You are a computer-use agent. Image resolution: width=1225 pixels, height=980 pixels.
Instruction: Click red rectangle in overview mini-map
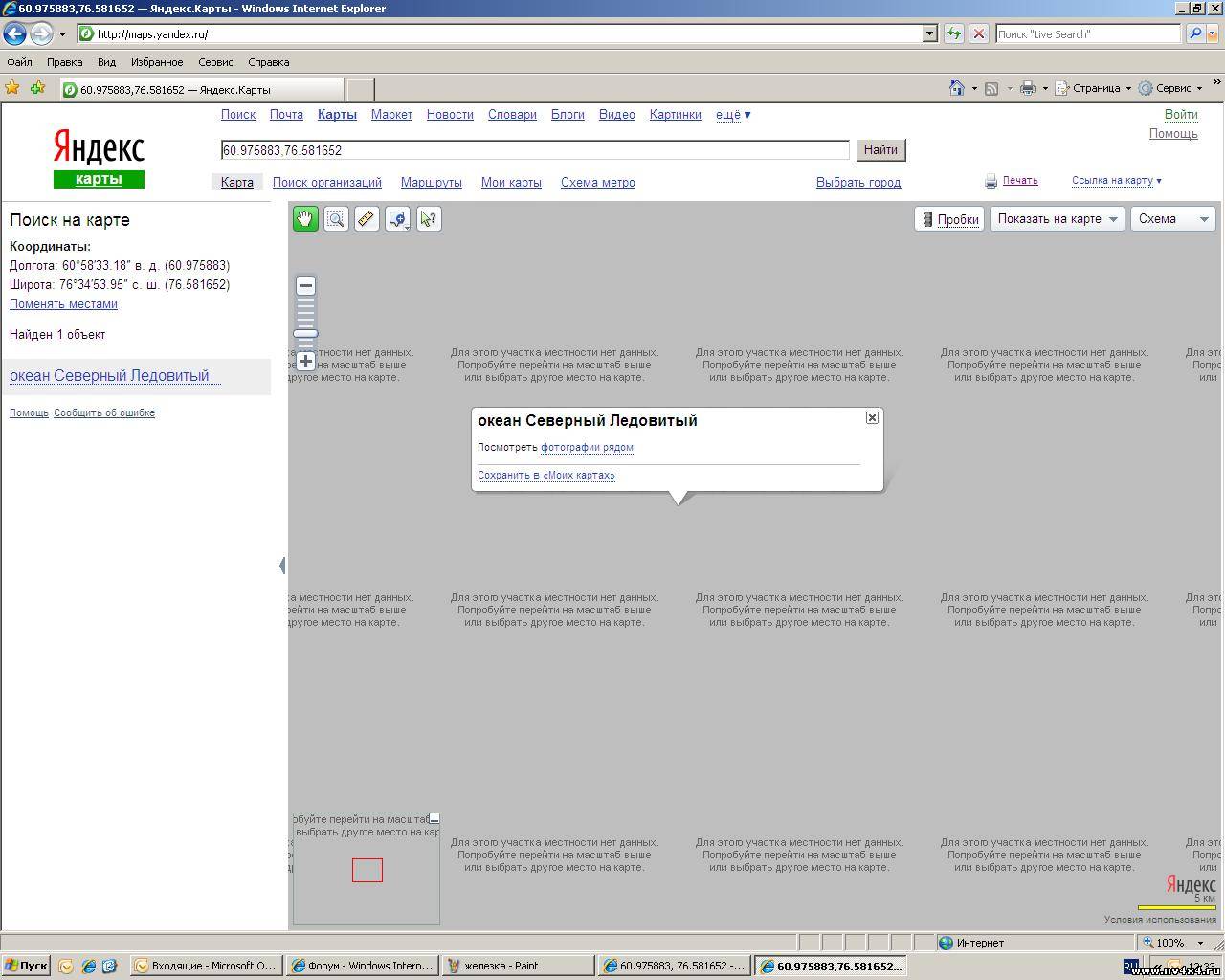[367, 870]
